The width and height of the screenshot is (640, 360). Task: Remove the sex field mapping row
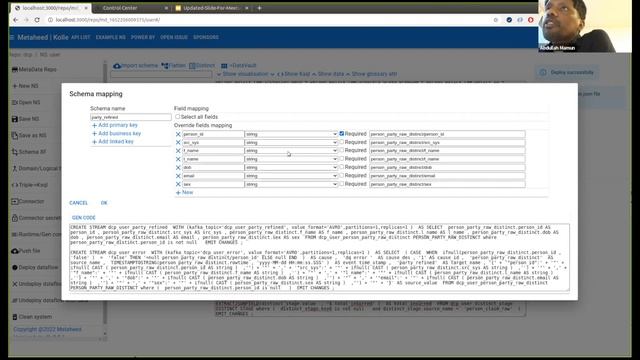178,184
